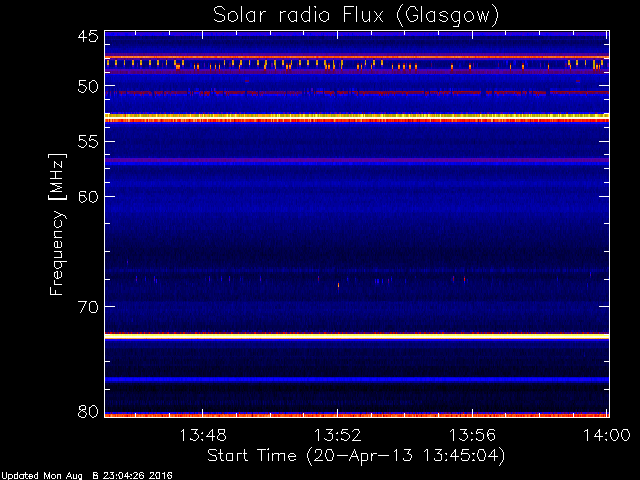This screenshot has width=640, height=480.
Task: Click the red edge band at 80 MHz
Action: [x=357, y=415]
